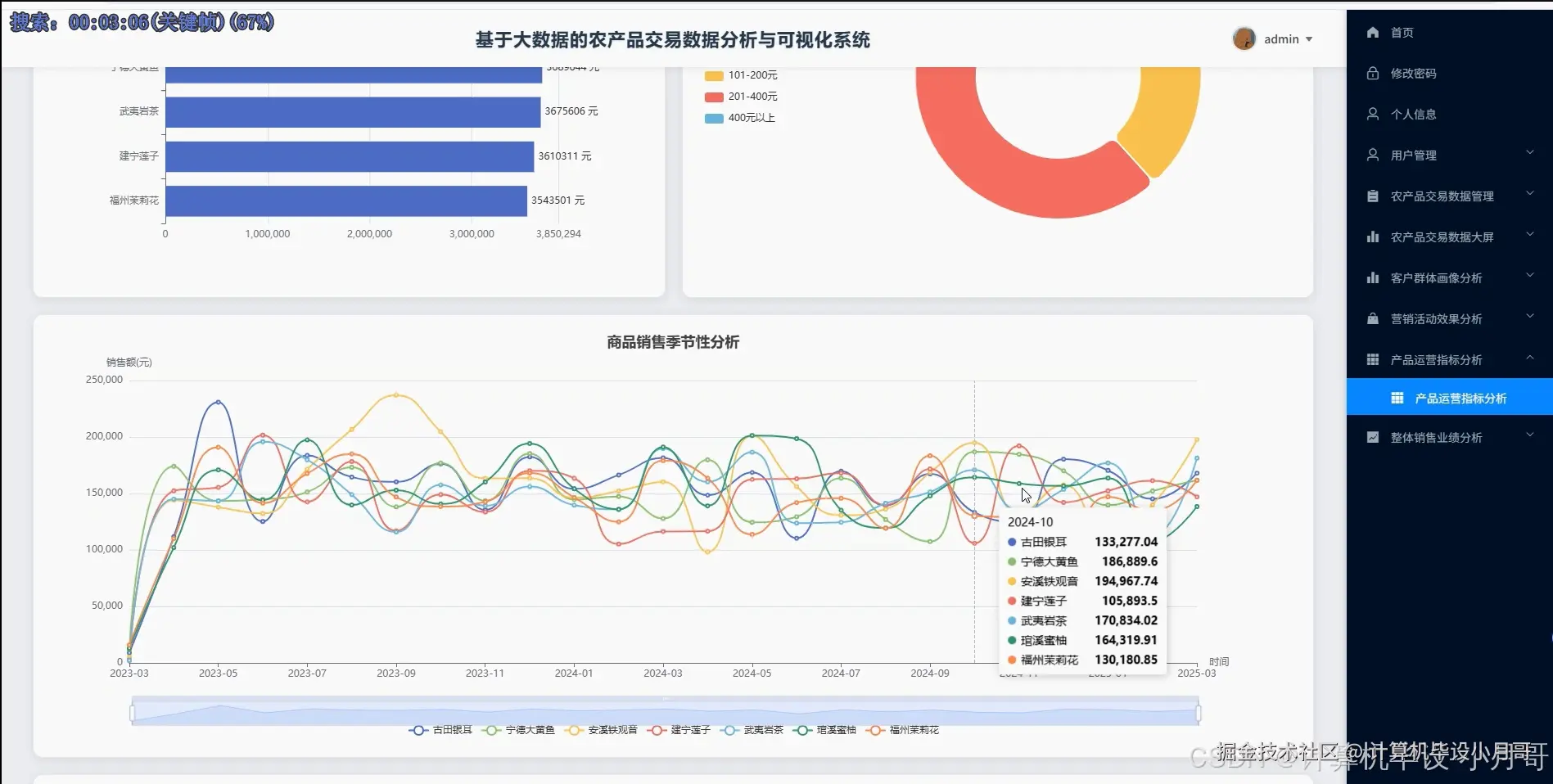
Task: Toggle the 宁德大黄鱼 legend series
Action: [x=518, y=730]
